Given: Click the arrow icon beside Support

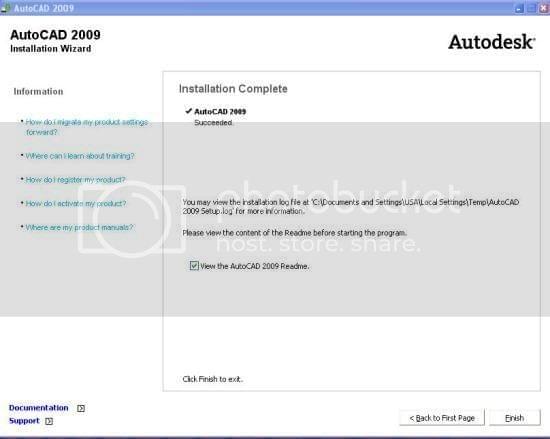Looking at the screenshot, I should pyautogui.click(x=49, y=421).
